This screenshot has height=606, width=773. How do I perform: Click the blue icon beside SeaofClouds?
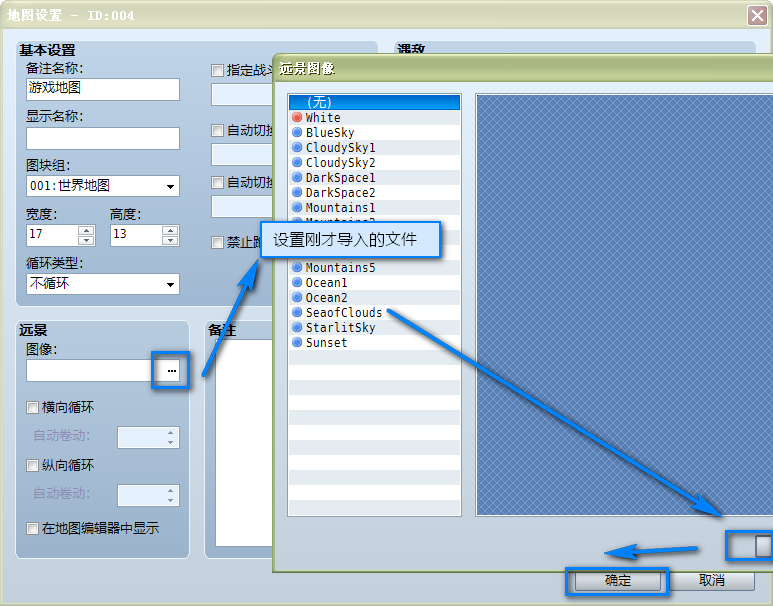coord(297,313)
